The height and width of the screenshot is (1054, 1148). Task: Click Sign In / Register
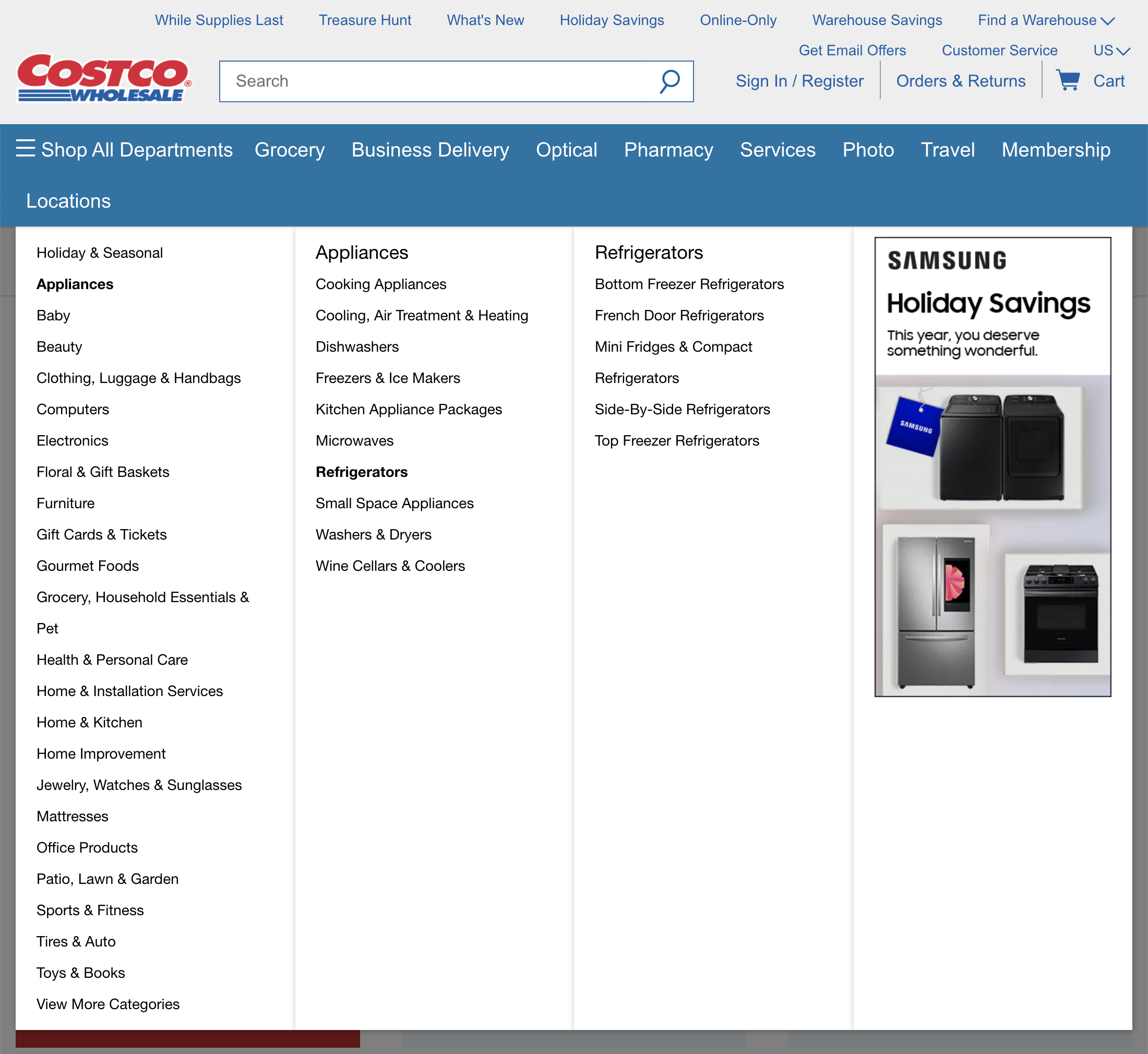click(799, 81)
